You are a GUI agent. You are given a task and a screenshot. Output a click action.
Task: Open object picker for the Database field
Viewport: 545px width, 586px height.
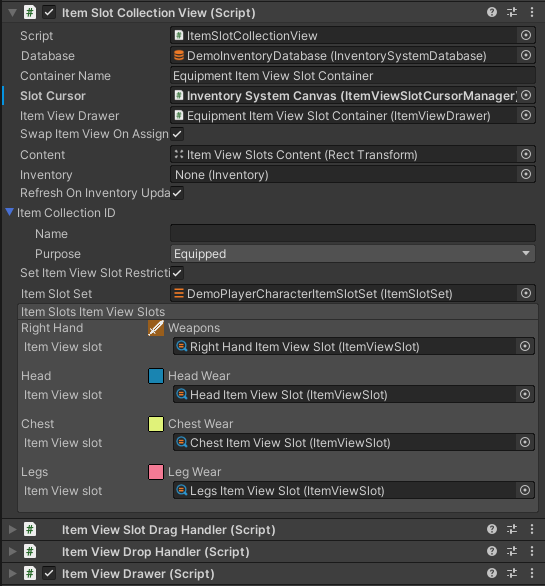526,56
